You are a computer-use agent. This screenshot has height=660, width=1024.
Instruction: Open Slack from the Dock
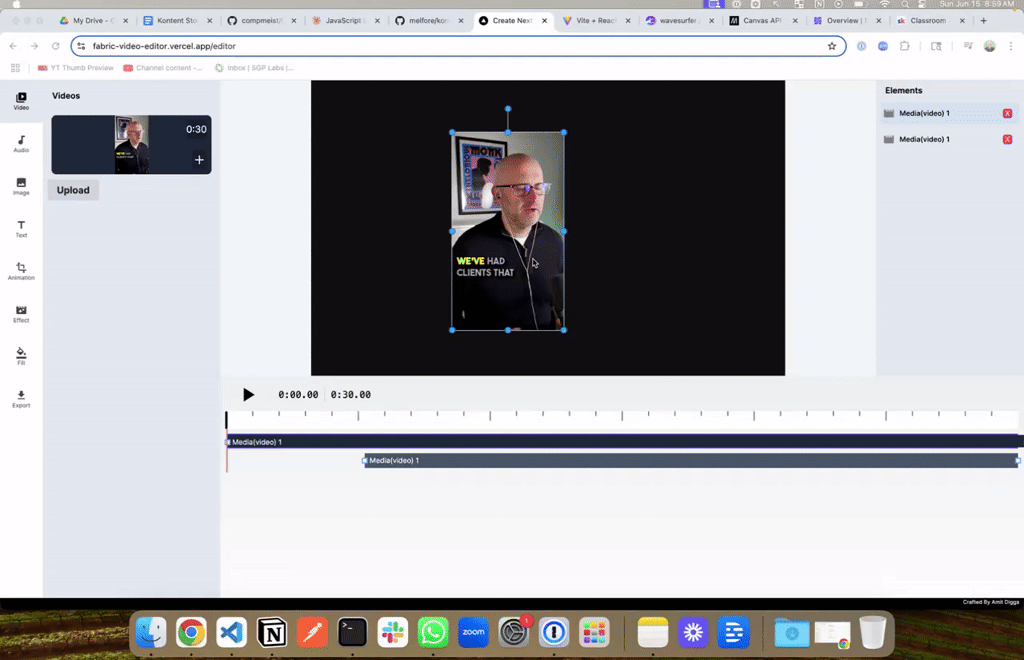392,633
